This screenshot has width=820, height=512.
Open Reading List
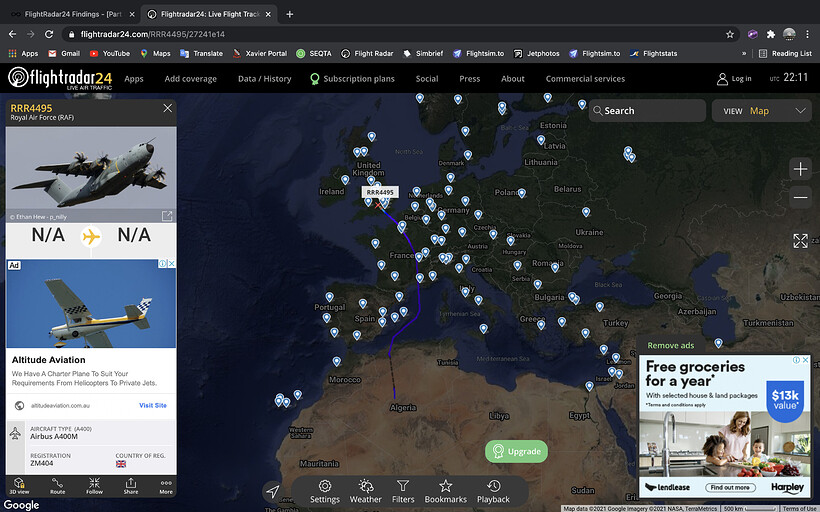pos(785,53)
